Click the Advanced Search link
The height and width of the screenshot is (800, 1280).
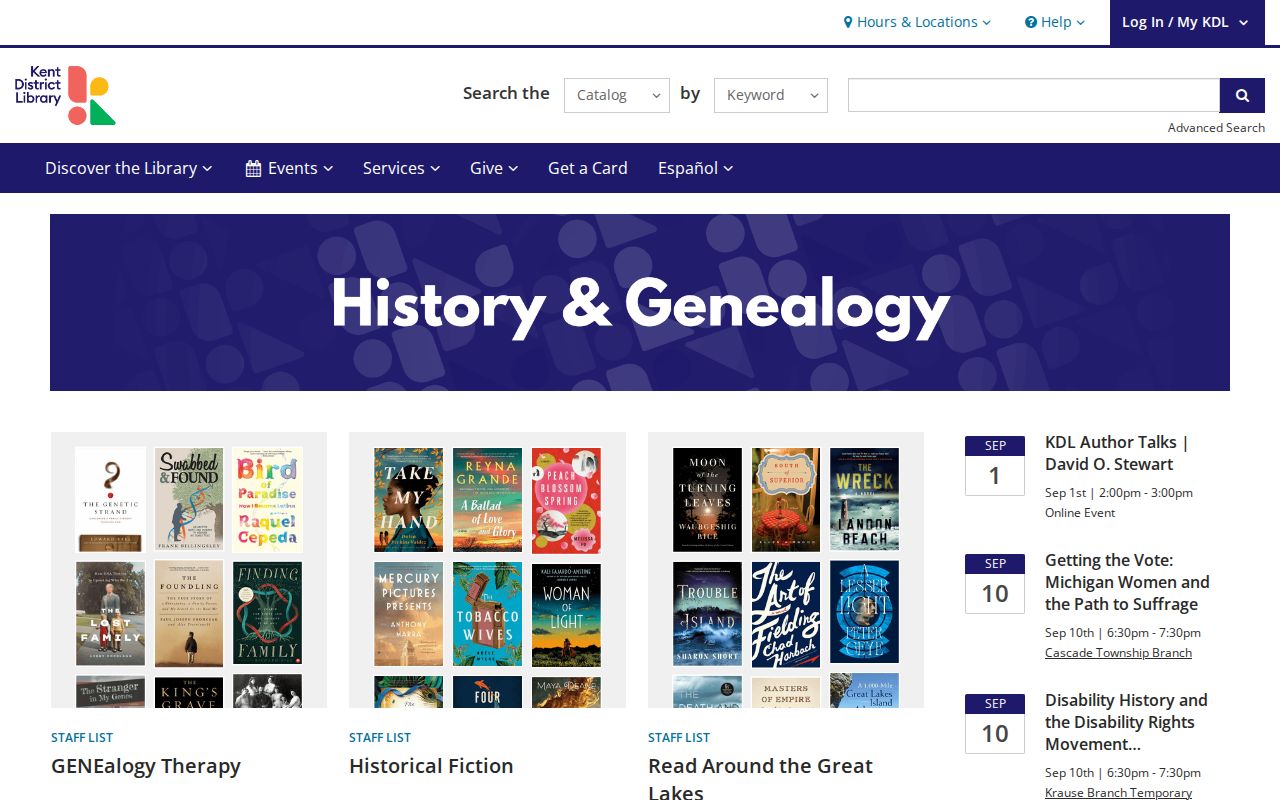(1216, 128)
